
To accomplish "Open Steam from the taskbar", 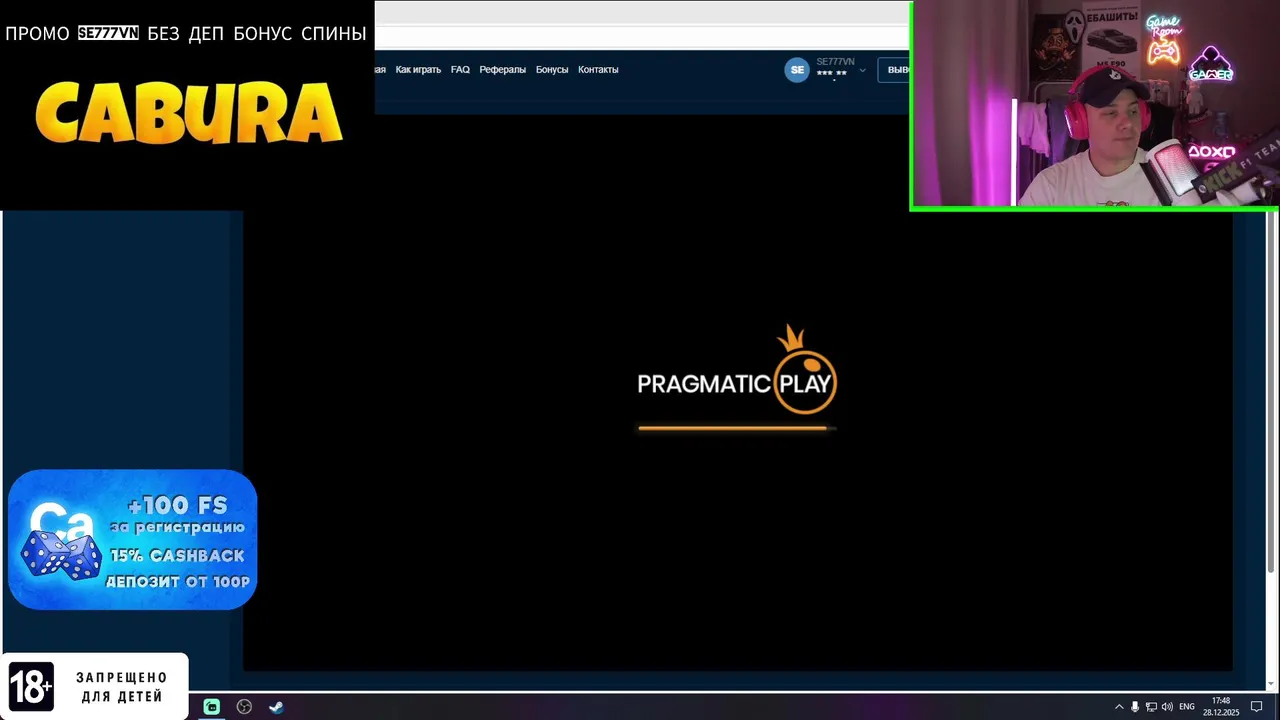I will tap(276, 707).
